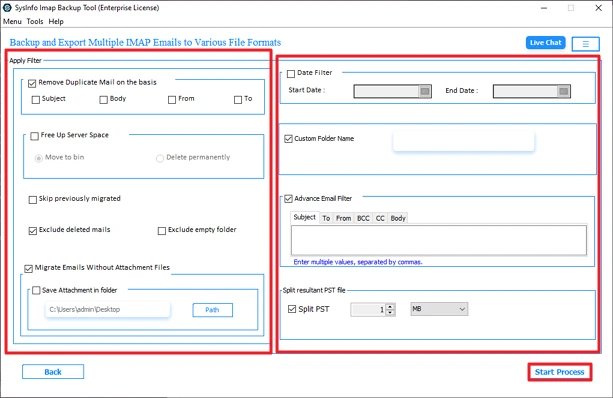Check the To duplicate checkbox

coord(238,100)
